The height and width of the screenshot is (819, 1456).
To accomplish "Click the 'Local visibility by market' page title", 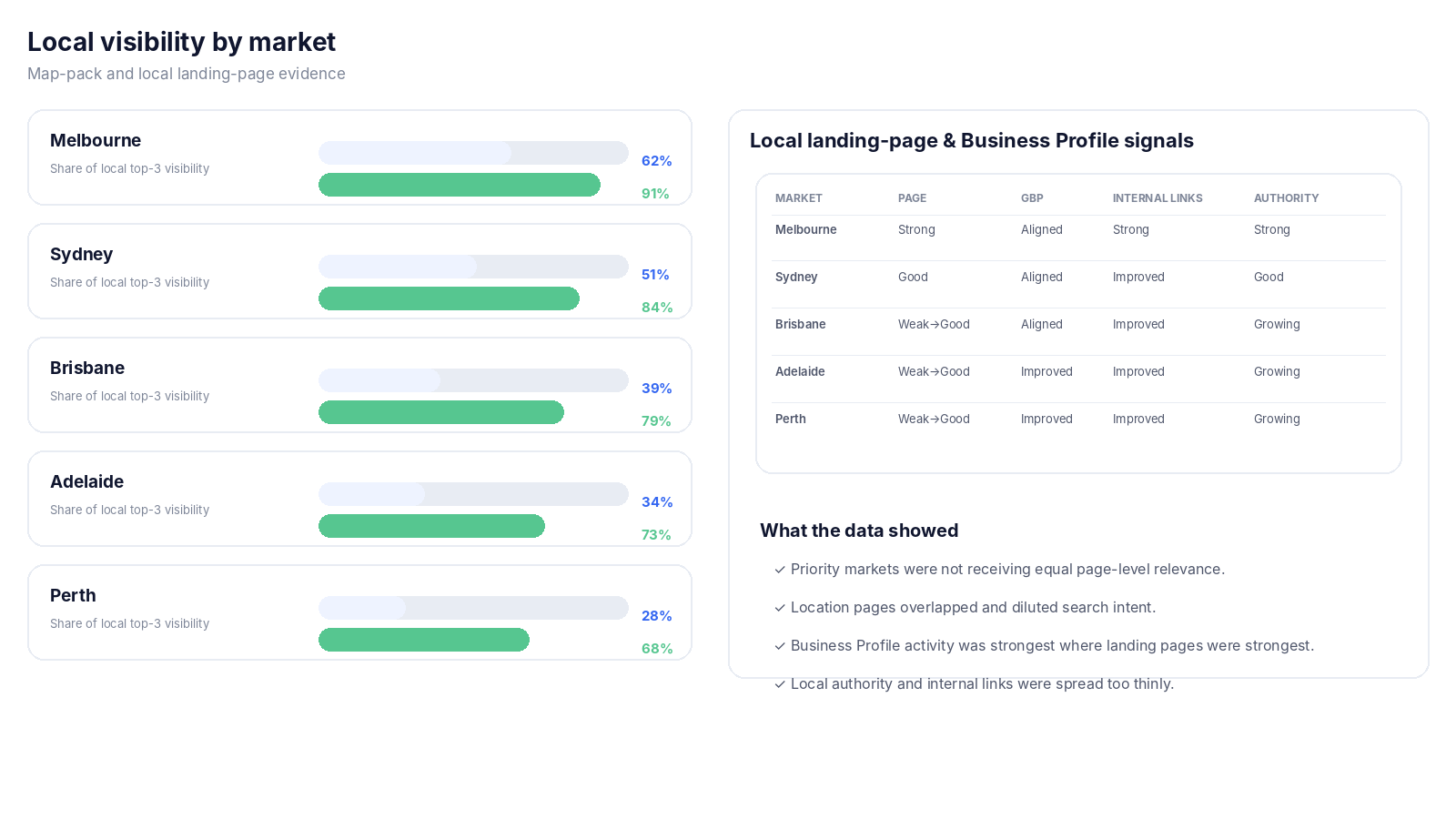I will [181, 42].
